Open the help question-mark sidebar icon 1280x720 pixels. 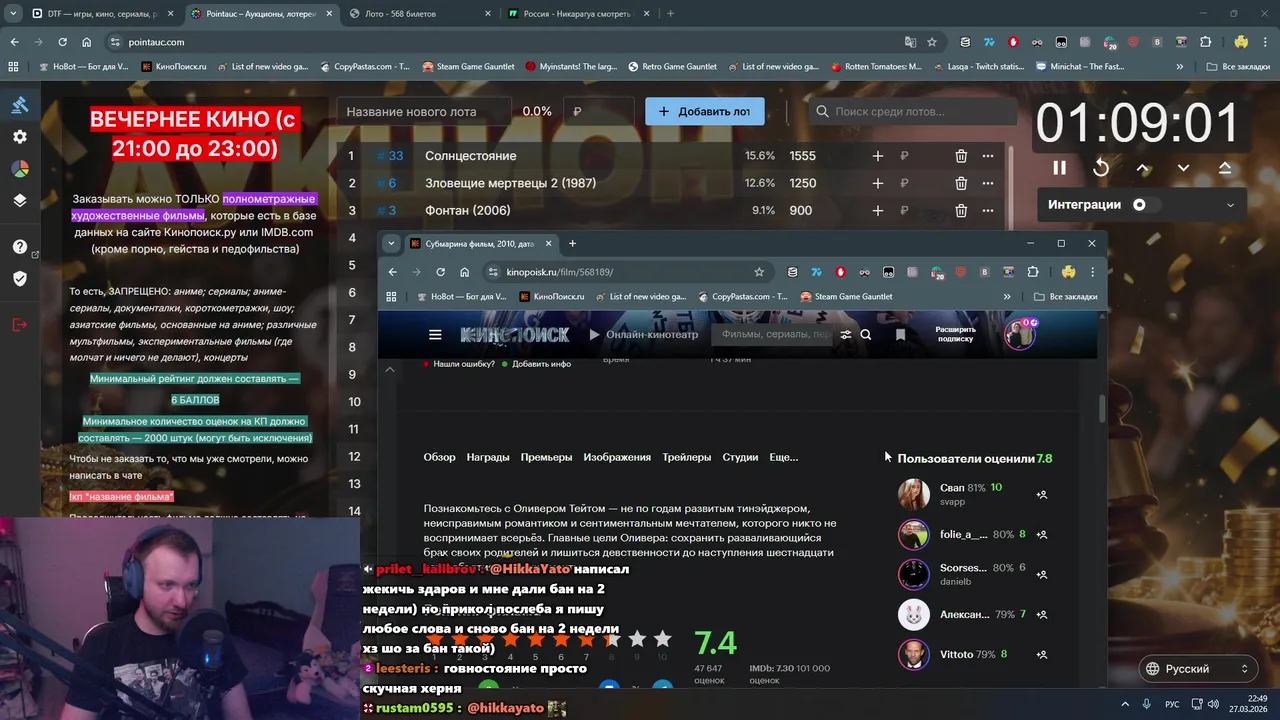20,247
